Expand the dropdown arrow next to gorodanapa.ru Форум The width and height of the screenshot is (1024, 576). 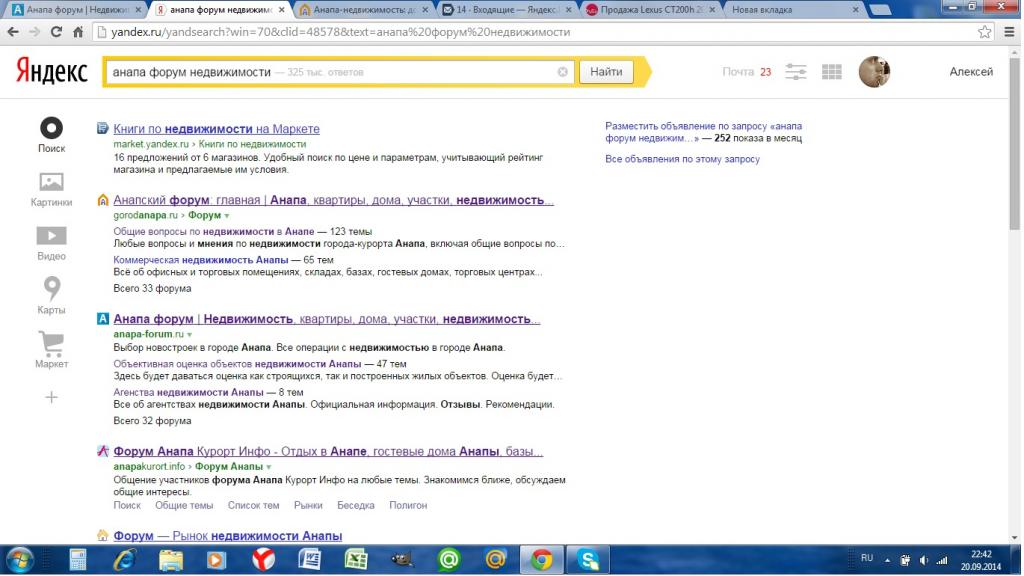click(227, 216)
